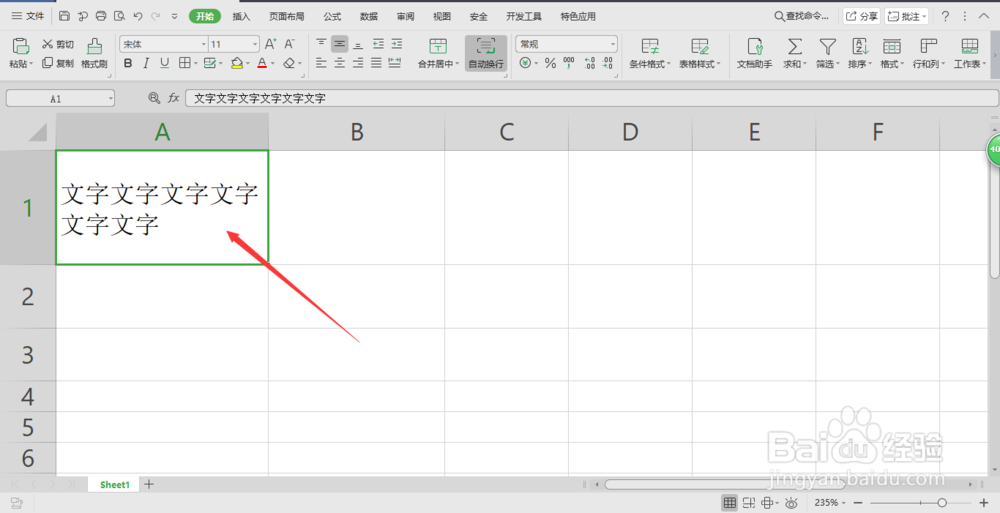This screenshot has height=513, width=1000.
Task: Increase decimal places icon
Action: coord(589,63)
